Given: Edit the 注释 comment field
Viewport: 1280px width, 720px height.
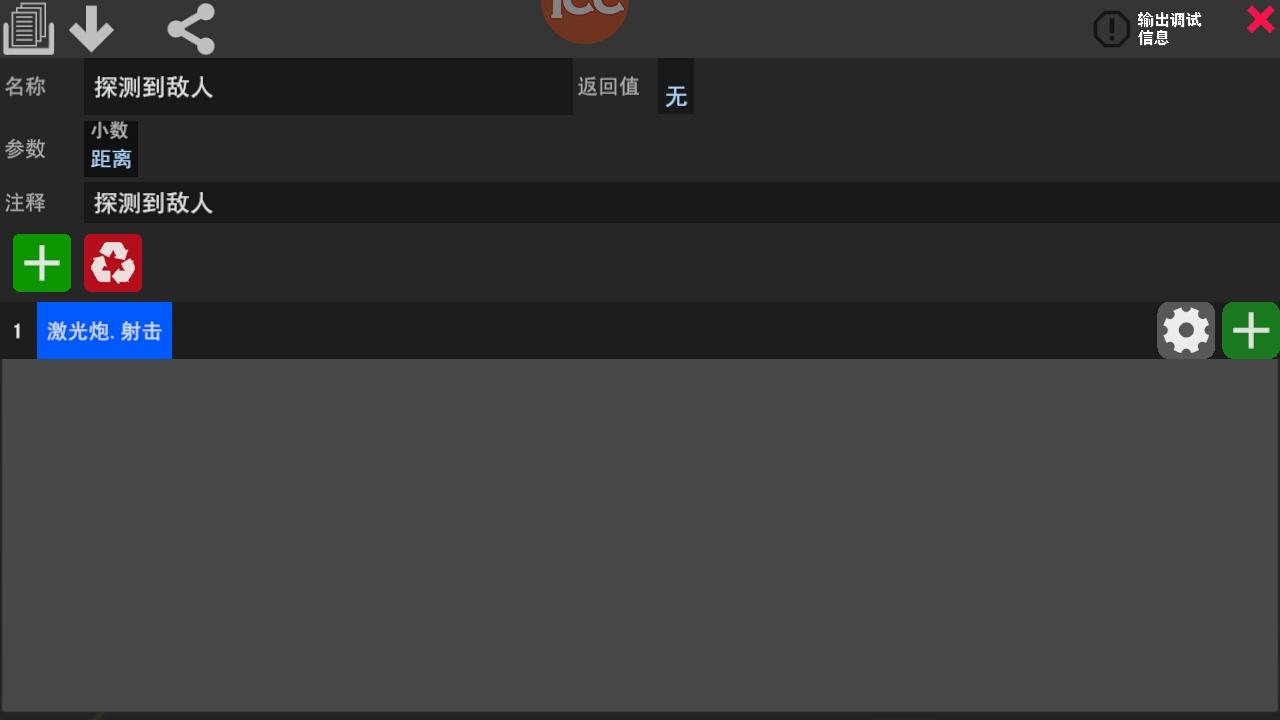Looking at the screenshot, I should (681, 203).
